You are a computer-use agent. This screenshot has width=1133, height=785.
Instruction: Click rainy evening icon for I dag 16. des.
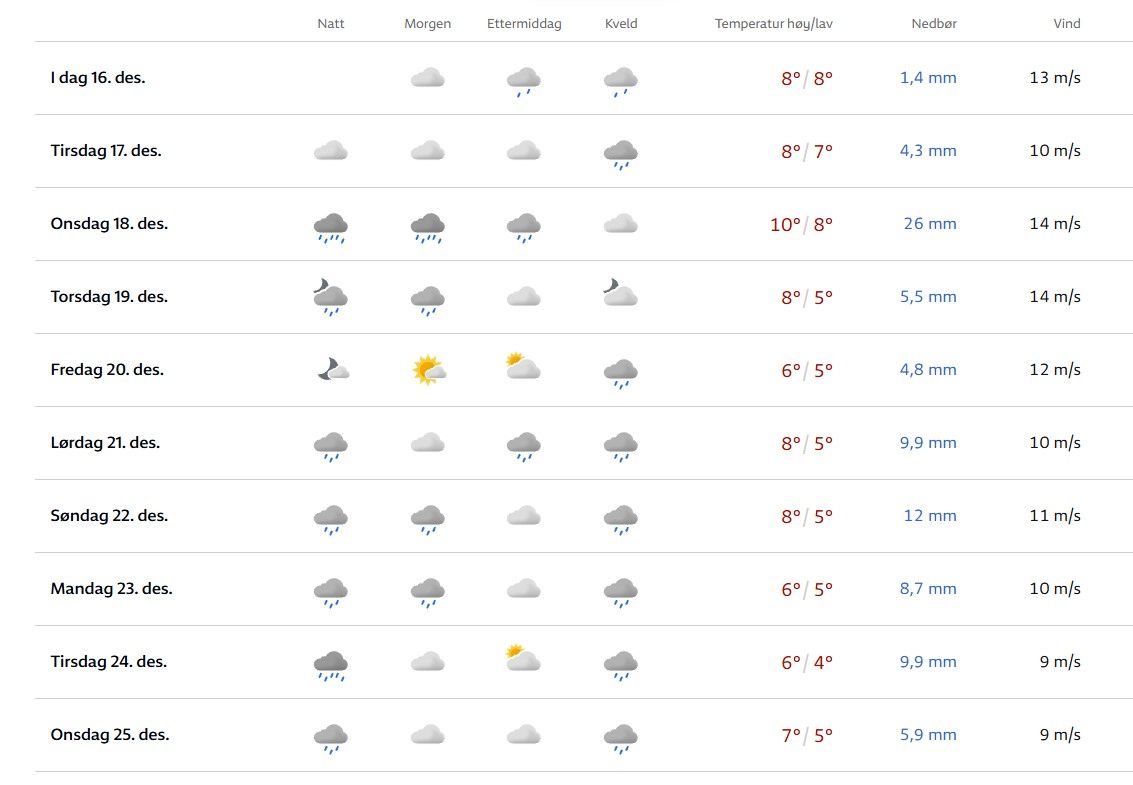click(x=621, y=80)
